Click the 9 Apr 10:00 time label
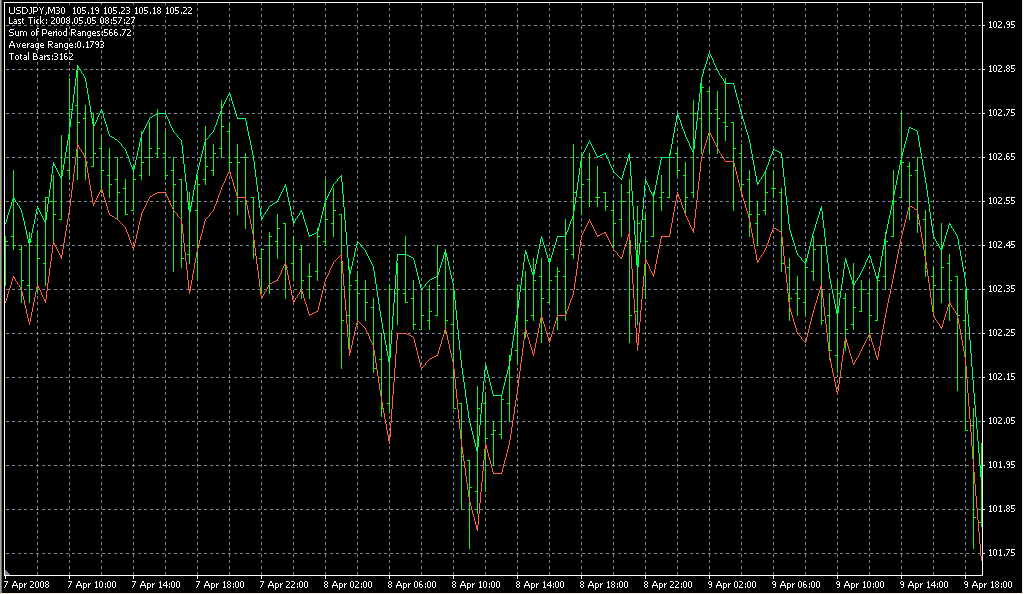 click(861, 584)
